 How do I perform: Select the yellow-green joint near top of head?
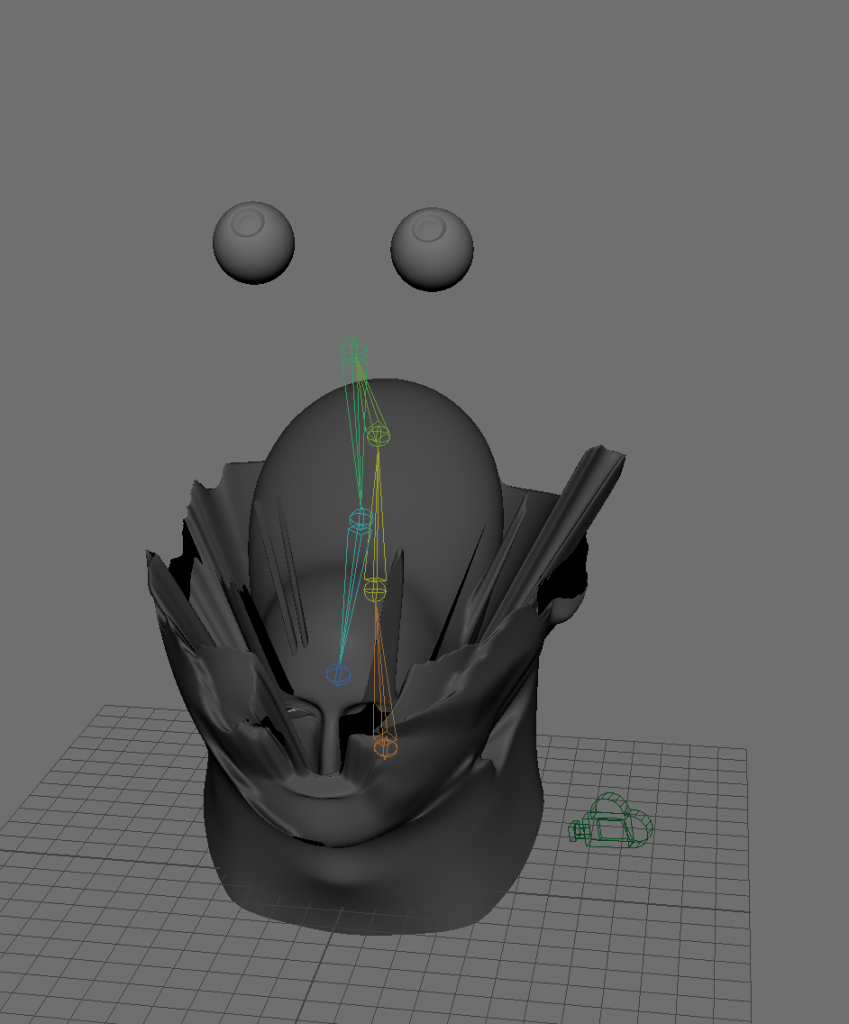pyautogui.click(x=377, y=434)
